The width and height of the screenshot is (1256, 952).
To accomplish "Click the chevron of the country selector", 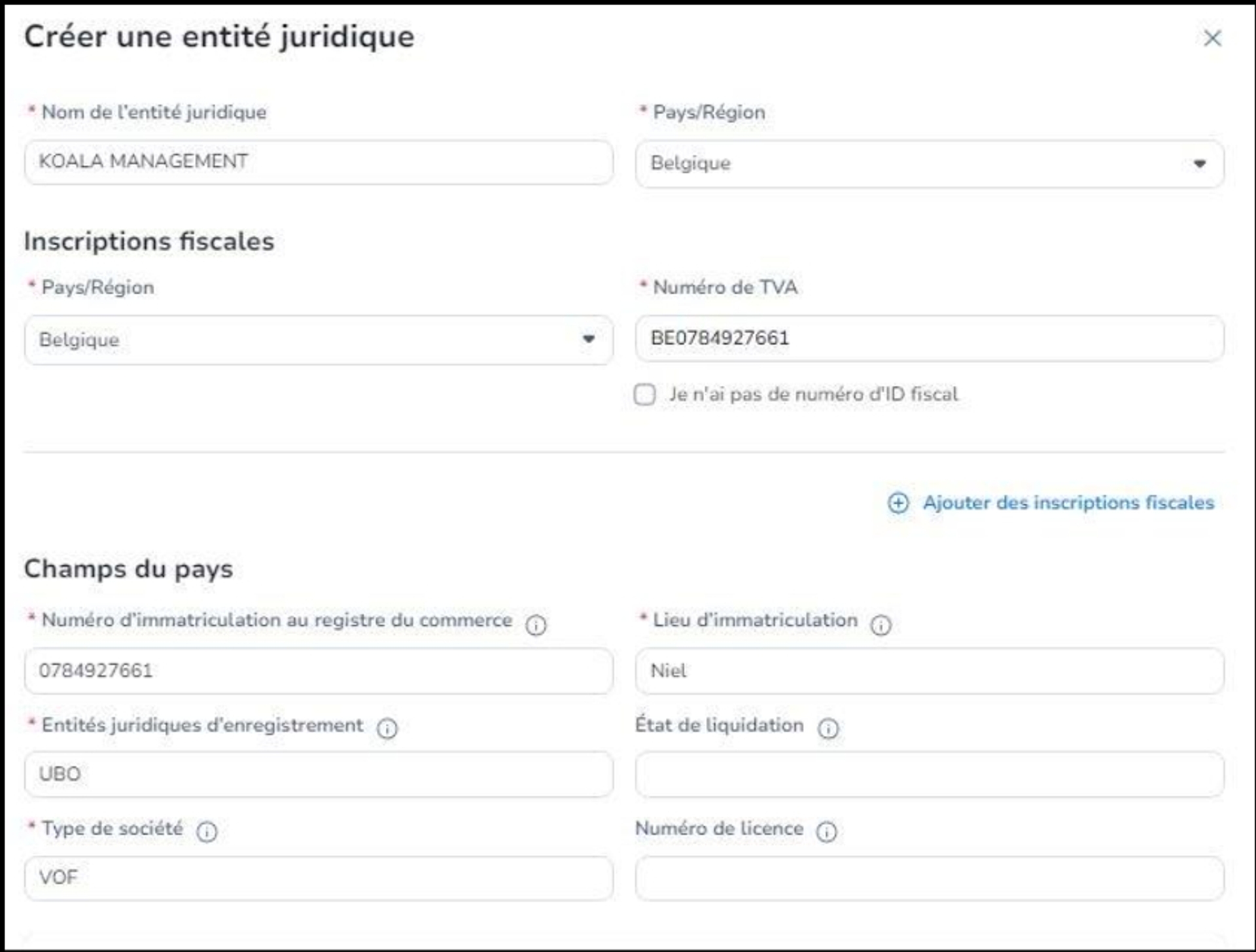I will tap(1200, 164).
